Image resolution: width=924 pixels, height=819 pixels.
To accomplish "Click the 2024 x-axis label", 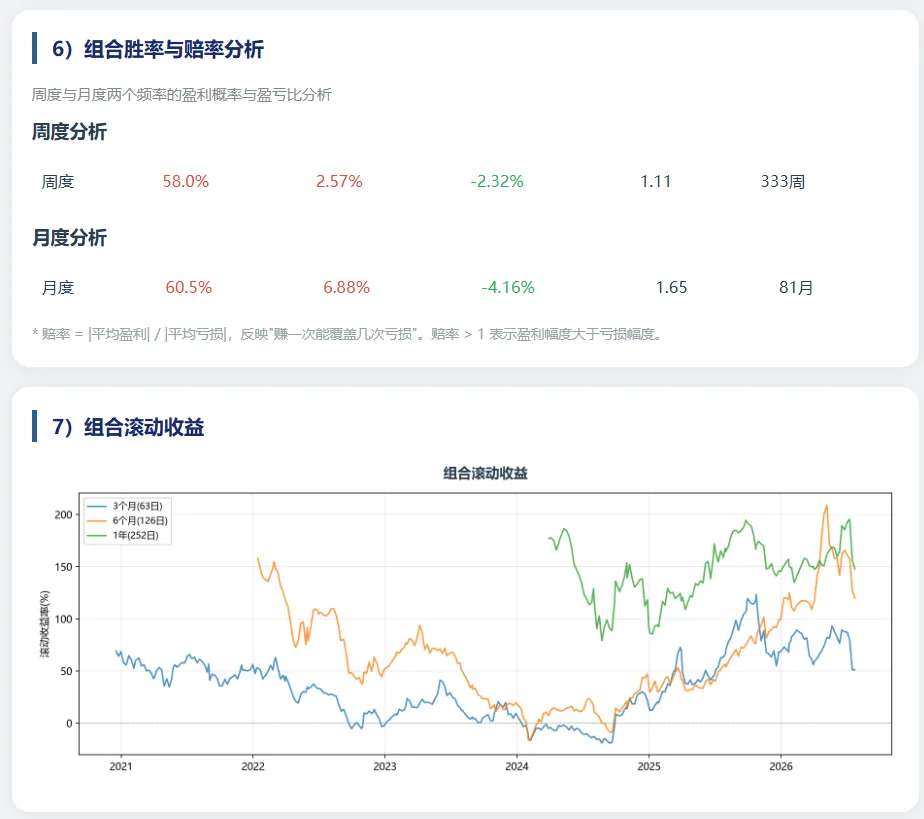I will coord(517,767).
